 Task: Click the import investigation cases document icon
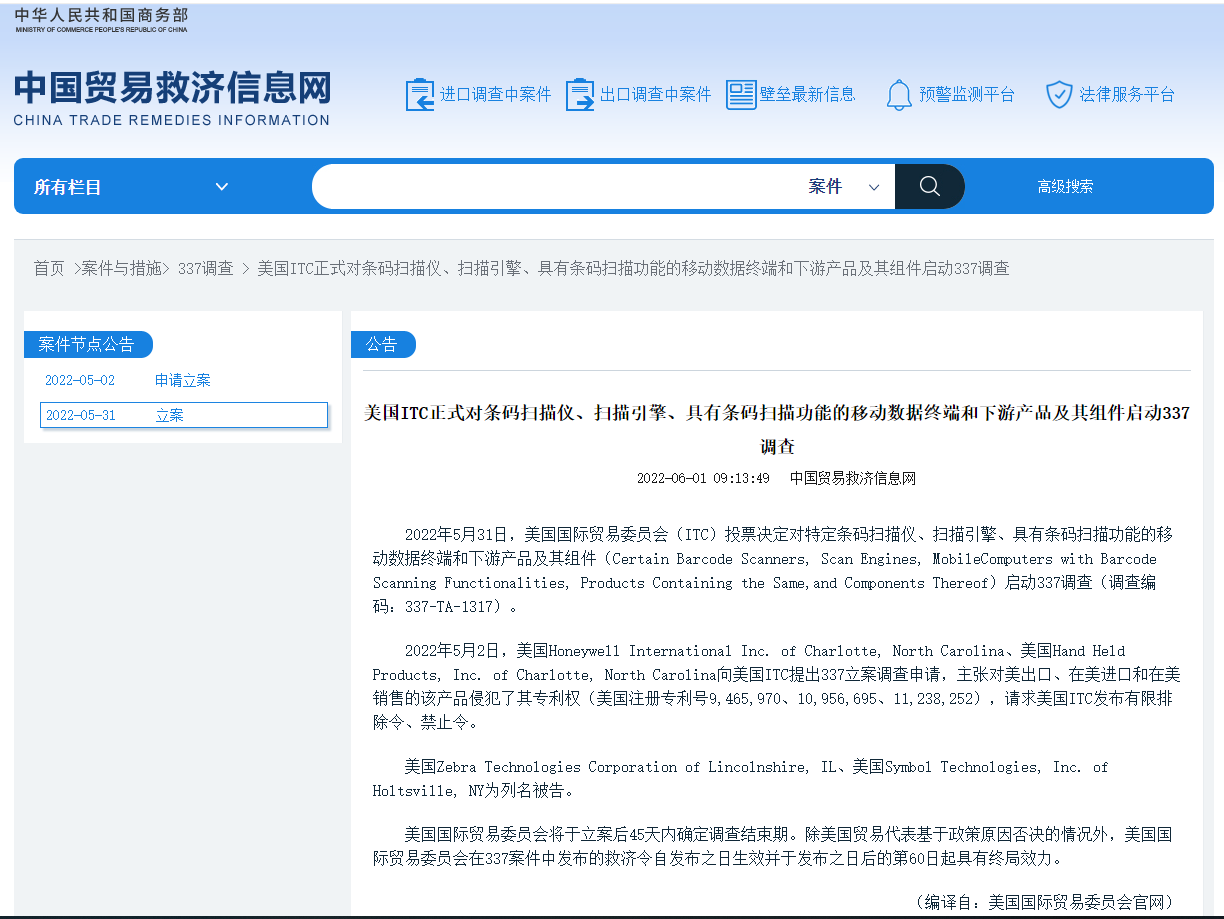pyautogui.click(x=420, y=95)
